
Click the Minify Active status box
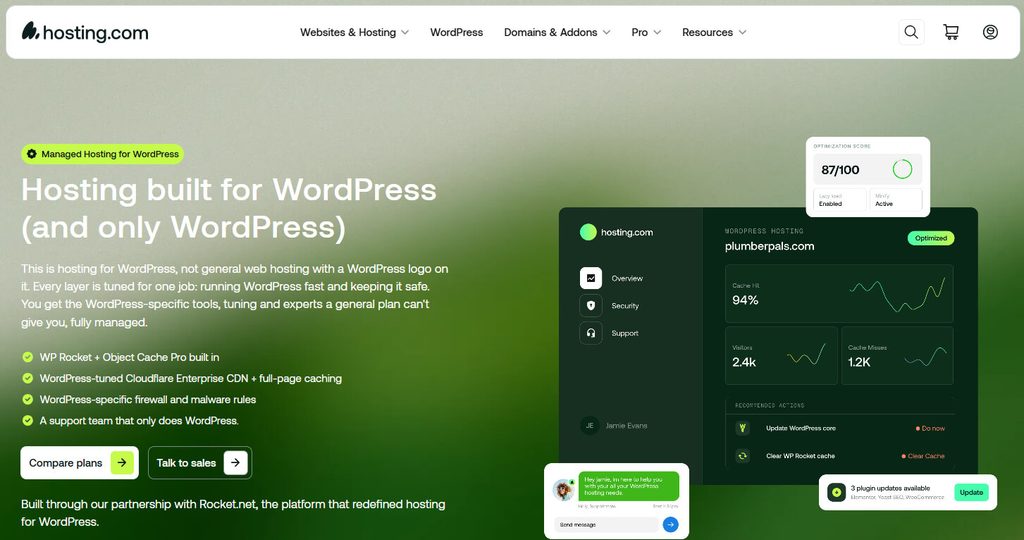[x=896, y=199]
